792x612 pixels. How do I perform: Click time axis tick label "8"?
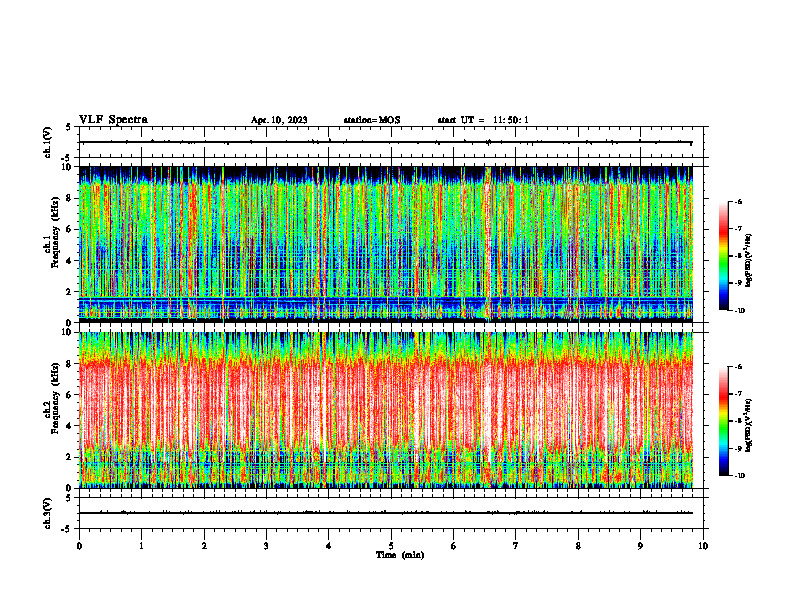578,546
